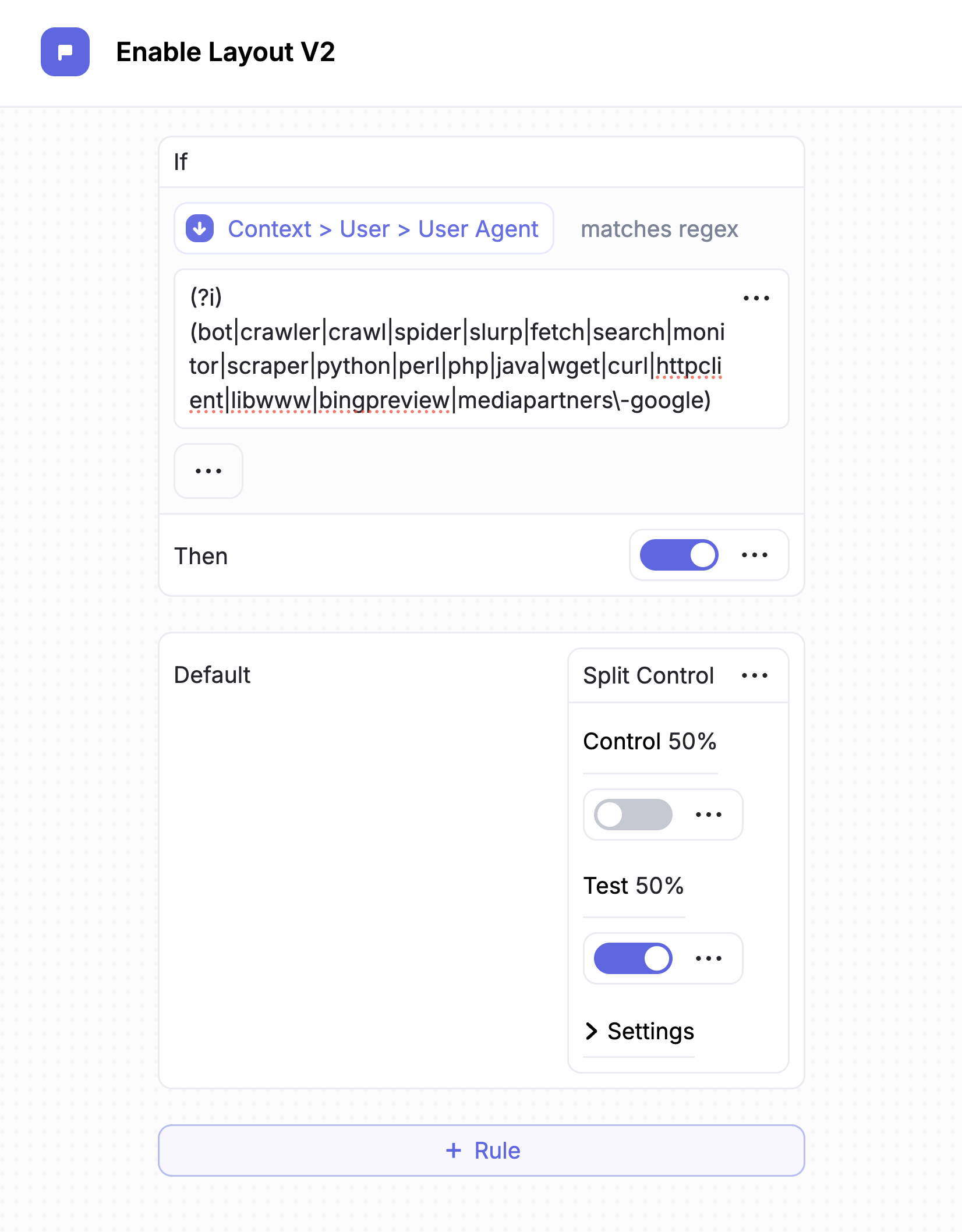Click the purple flag icon beside the title
The image size is (962, 1232).
(65, 52)
